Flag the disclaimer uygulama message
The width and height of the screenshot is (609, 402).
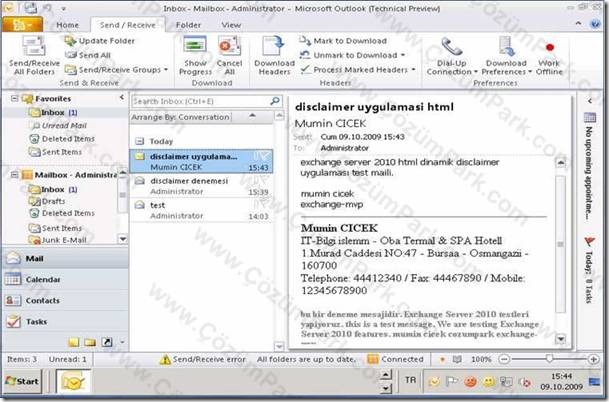pyautogui.click(x=264, y=156)
